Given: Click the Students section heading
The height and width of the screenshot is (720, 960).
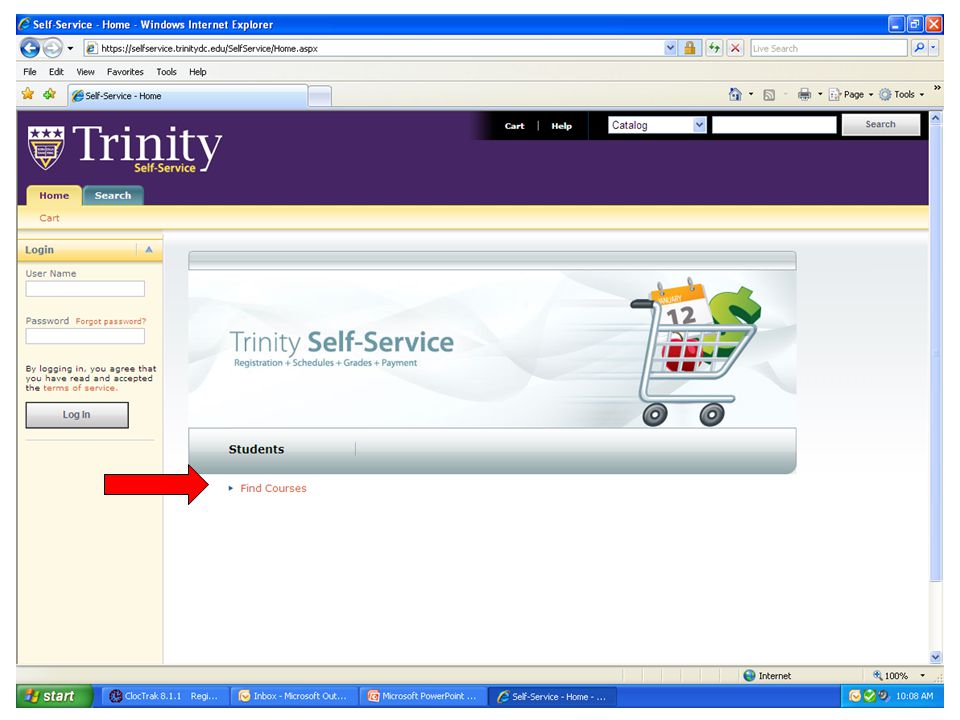Looking at the screenshot, I should pyautogui.click(x=256, y=449).
